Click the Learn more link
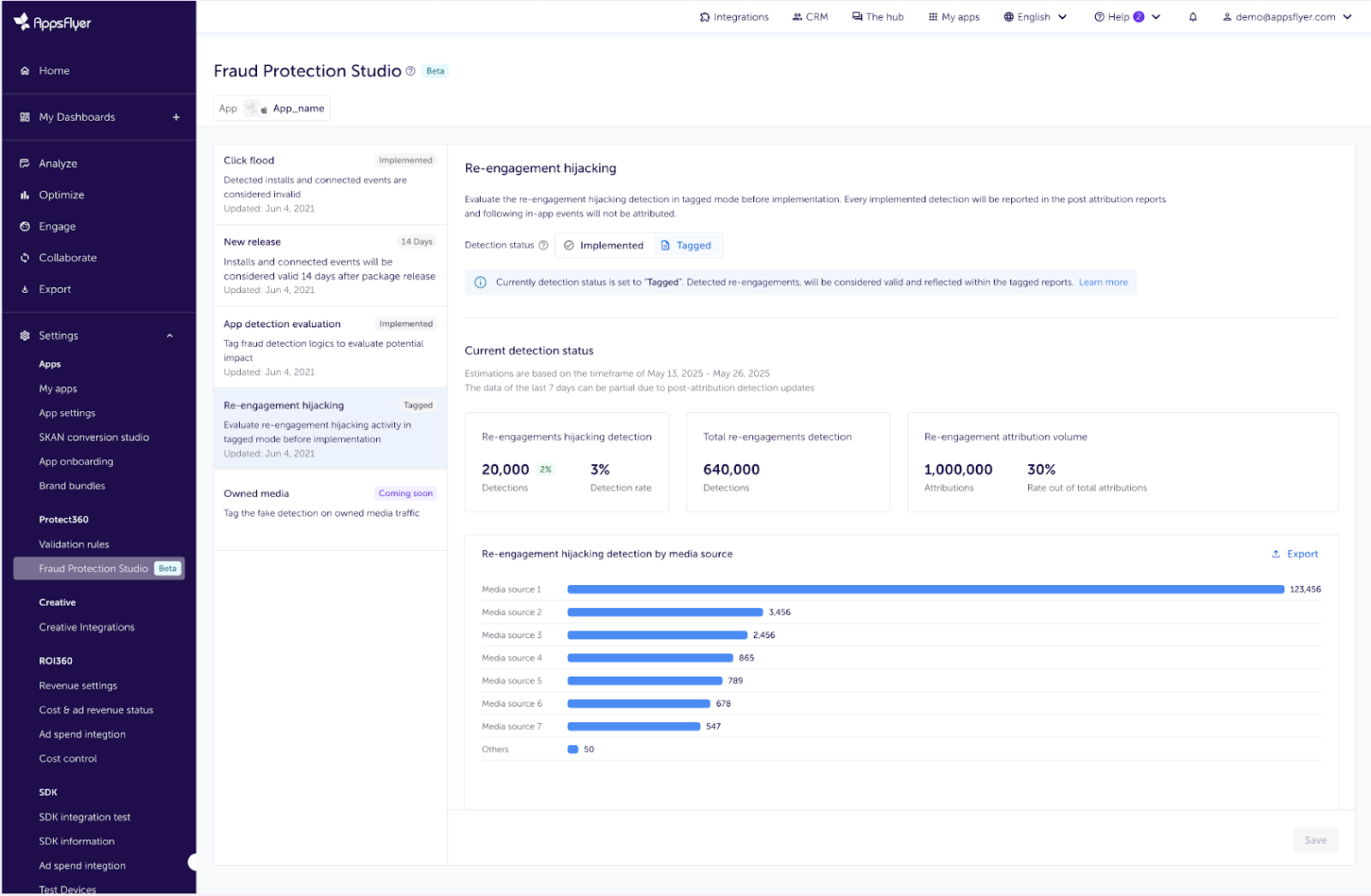 (x=1103, y=283)
